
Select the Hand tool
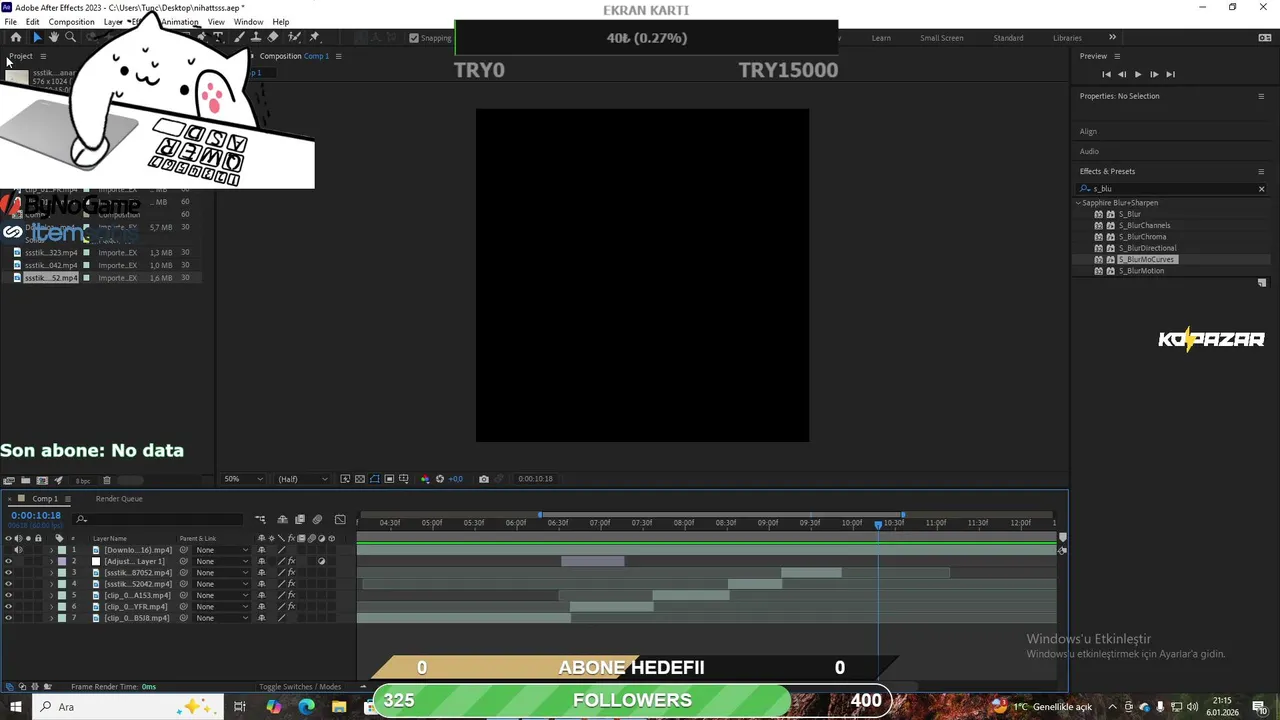[x=54, y=37]
